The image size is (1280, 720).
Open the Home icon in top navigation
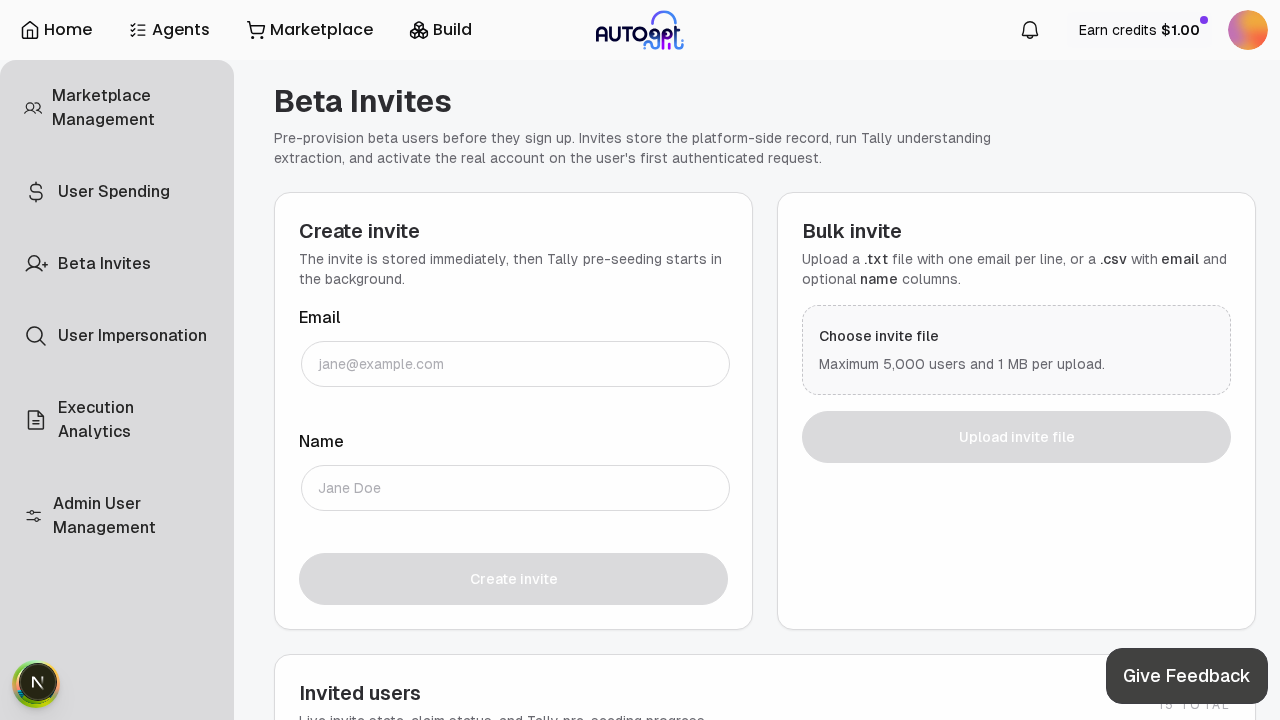(29, 29)
